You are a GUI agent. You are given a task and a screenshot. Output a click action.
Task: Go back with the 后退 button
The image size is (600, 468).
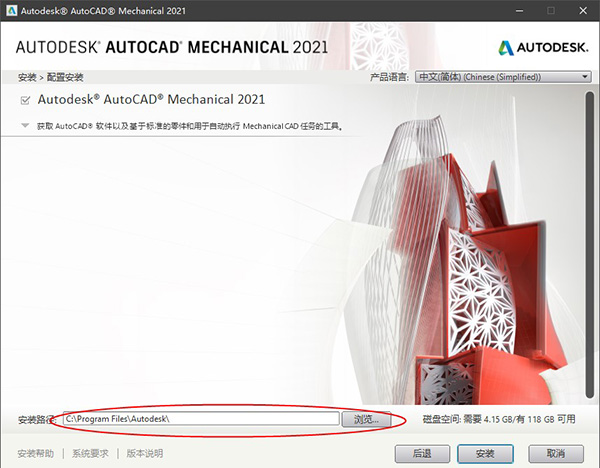click(x=422, y=454)
